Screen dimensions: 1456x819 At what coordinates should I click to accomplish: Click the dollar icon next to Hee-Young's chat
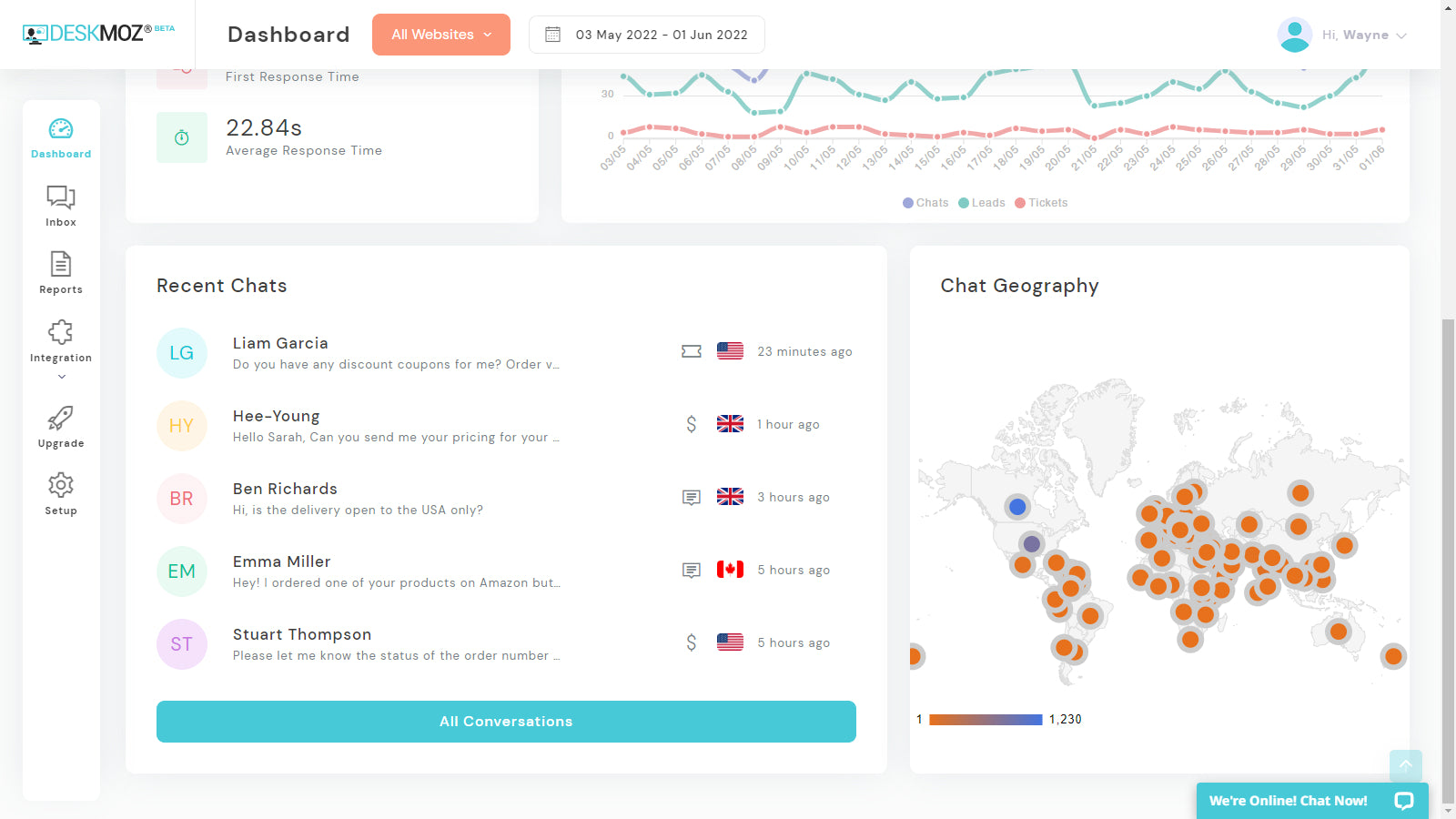692,424
